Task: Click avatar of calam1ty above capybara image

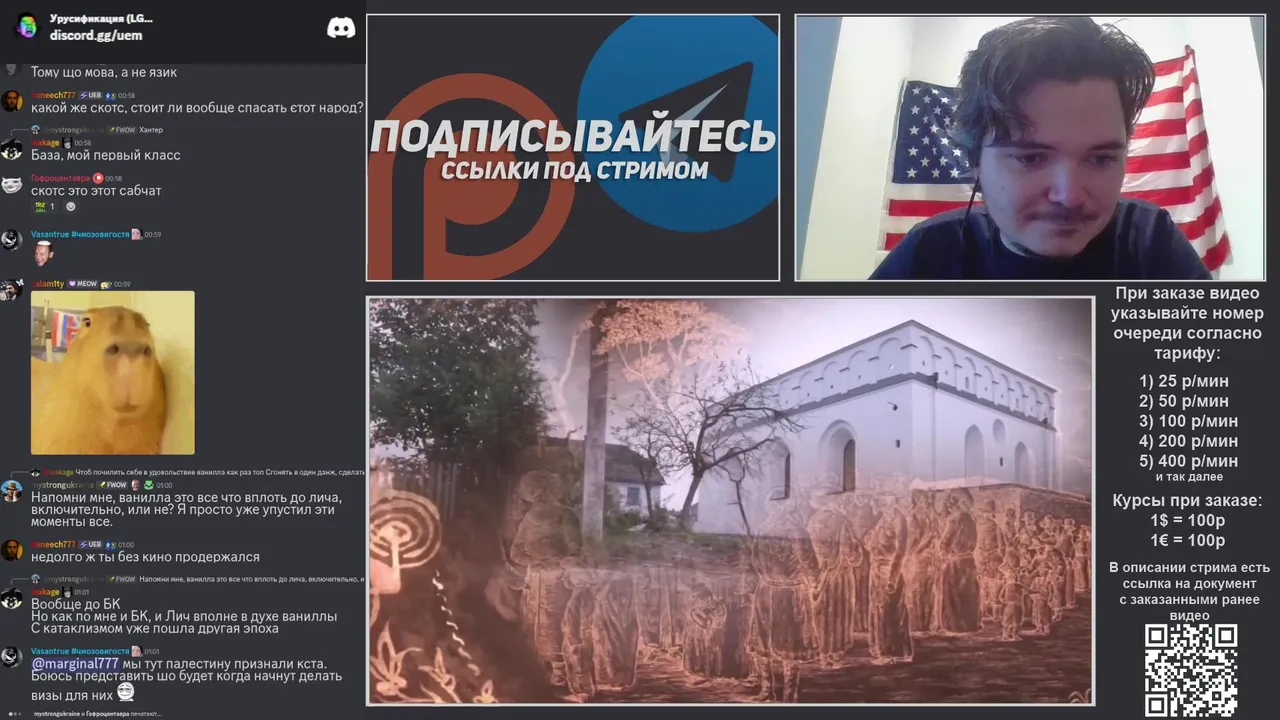Action: 12,290
